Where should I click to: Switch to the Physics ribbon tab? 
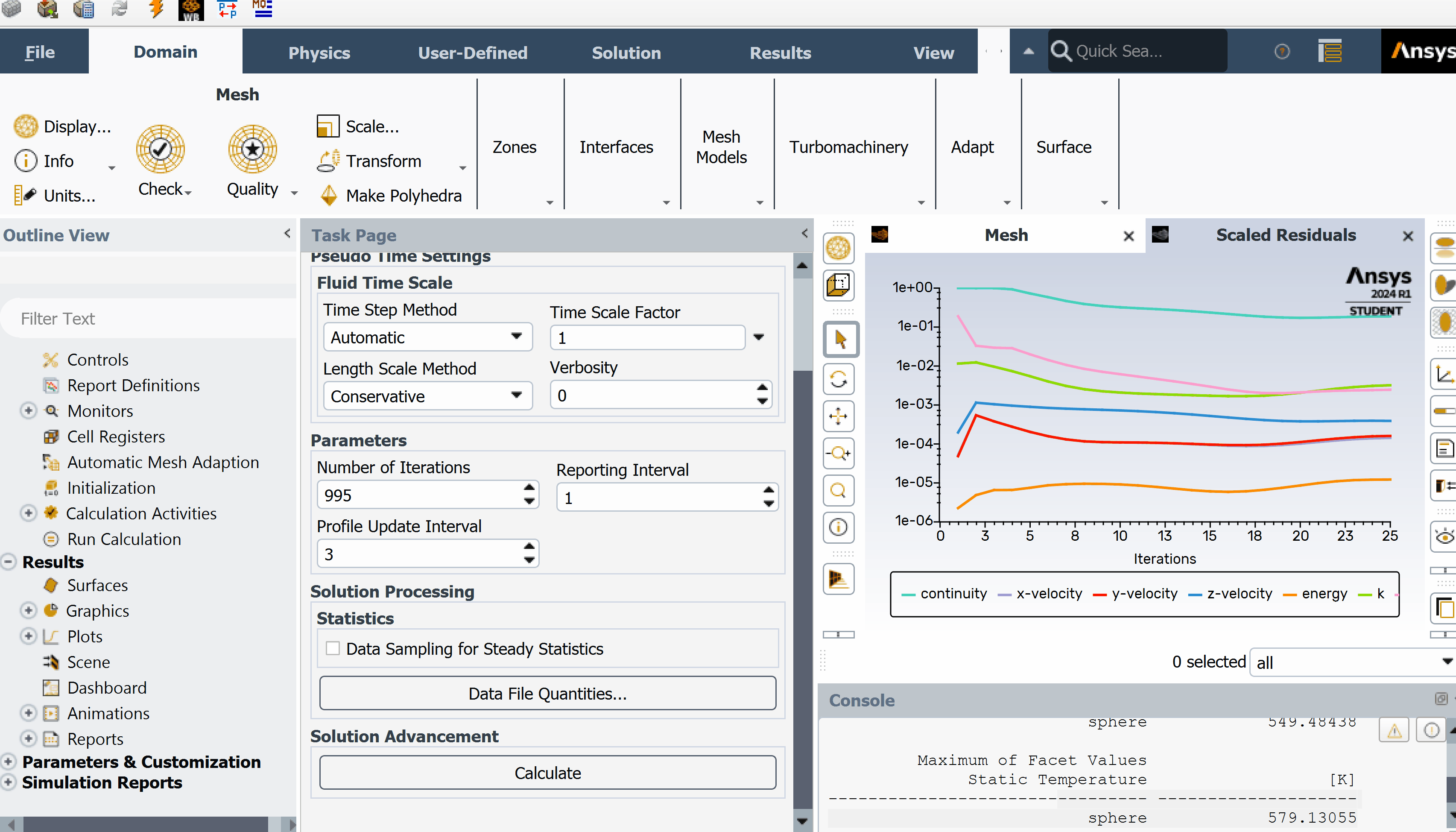tap(319, 53)
